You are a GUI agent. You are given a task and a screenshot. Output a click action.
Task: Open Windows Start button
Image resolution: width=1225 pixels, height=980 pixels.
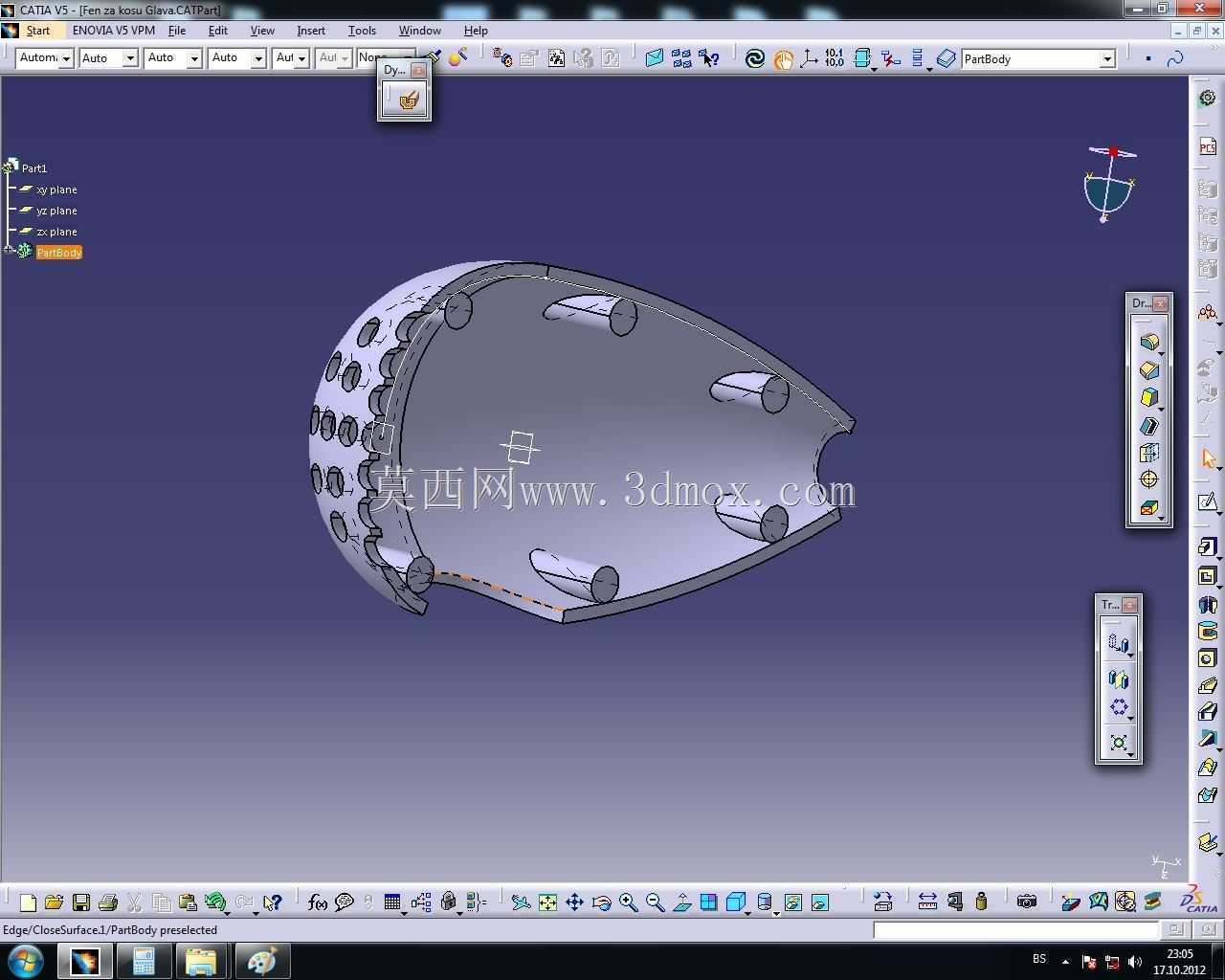point(25,961)
